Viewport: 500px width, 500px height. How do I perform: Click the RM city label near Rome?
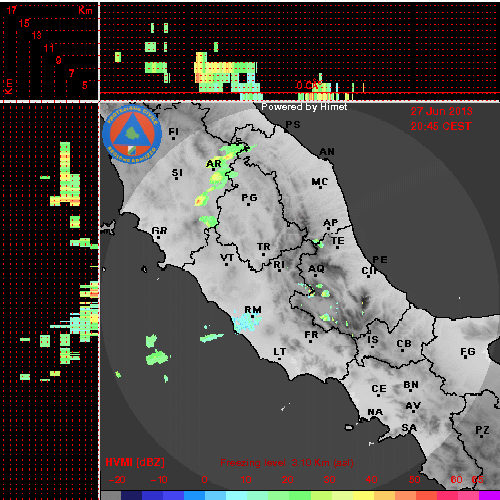point(253,309)
